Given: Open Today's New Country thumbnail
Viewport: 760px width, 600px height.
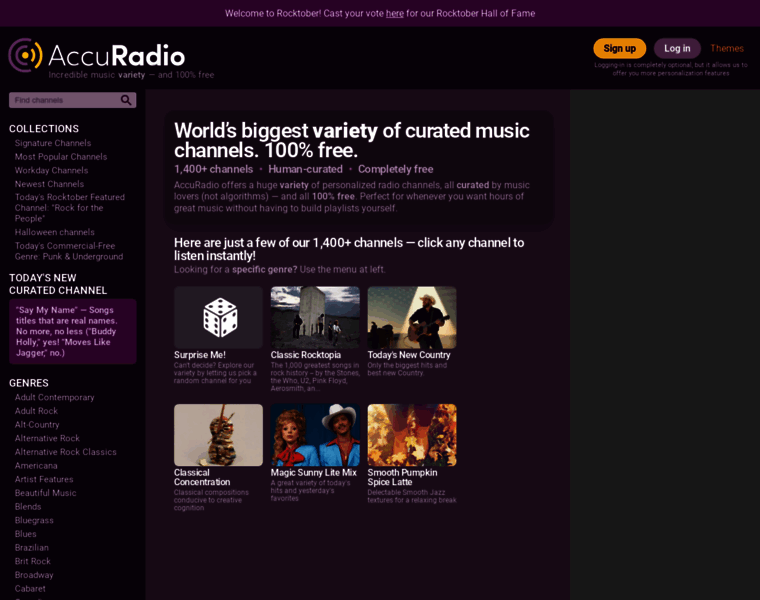Looking at the screenshot, I should click(412, 317).
